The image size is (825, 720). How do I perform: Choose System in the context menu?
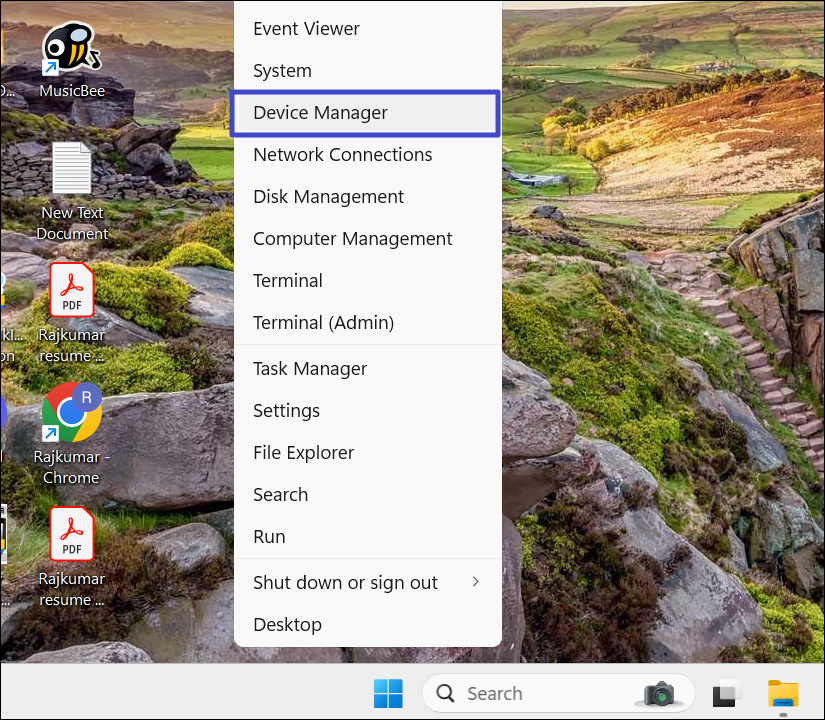(x=282, y=71)
